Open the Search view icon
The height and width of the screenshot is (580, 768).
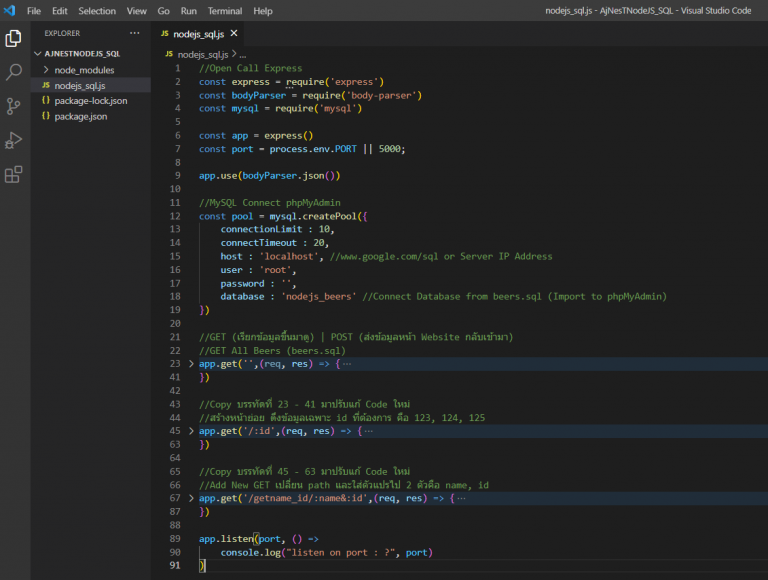coord(14,72)
